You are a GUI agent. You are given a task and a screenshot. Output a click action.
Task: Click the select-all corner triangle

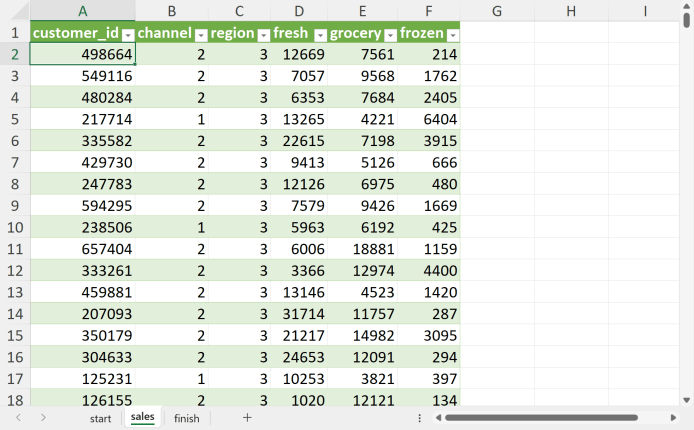20,11
